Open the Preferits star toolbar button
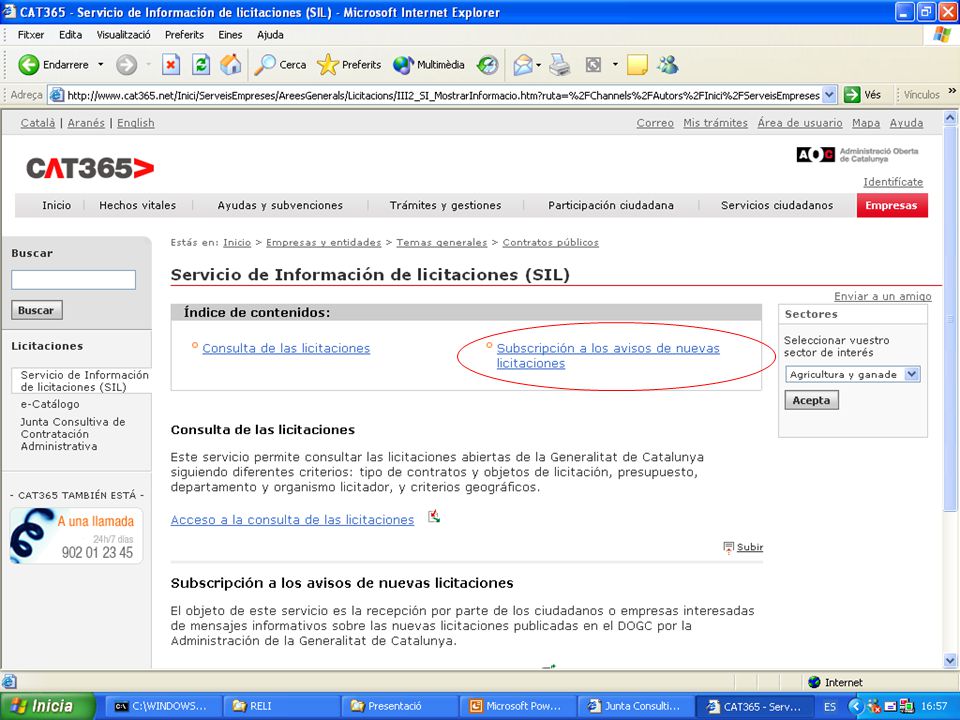Image resolution: width=960 pixels, height=720 pixels. [349, 64]
